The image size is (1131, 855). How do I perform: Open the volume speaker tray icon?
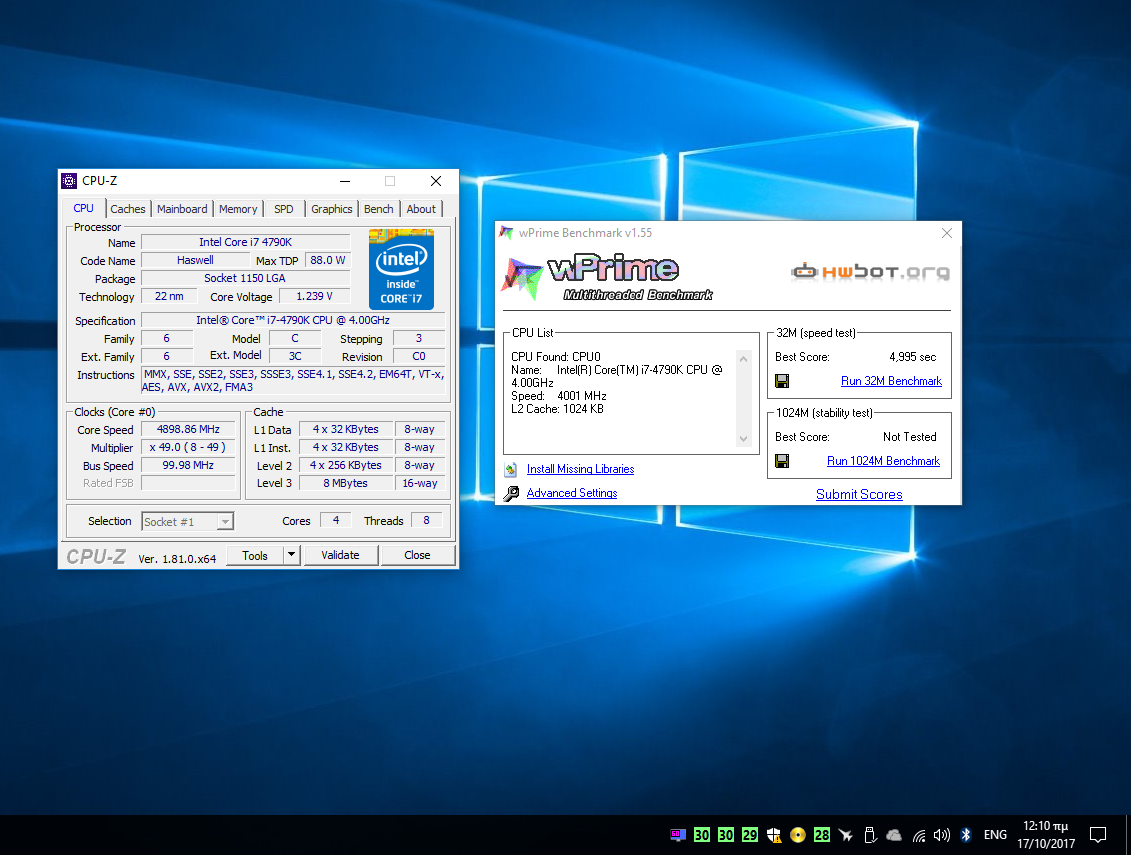tap(942, 835)
